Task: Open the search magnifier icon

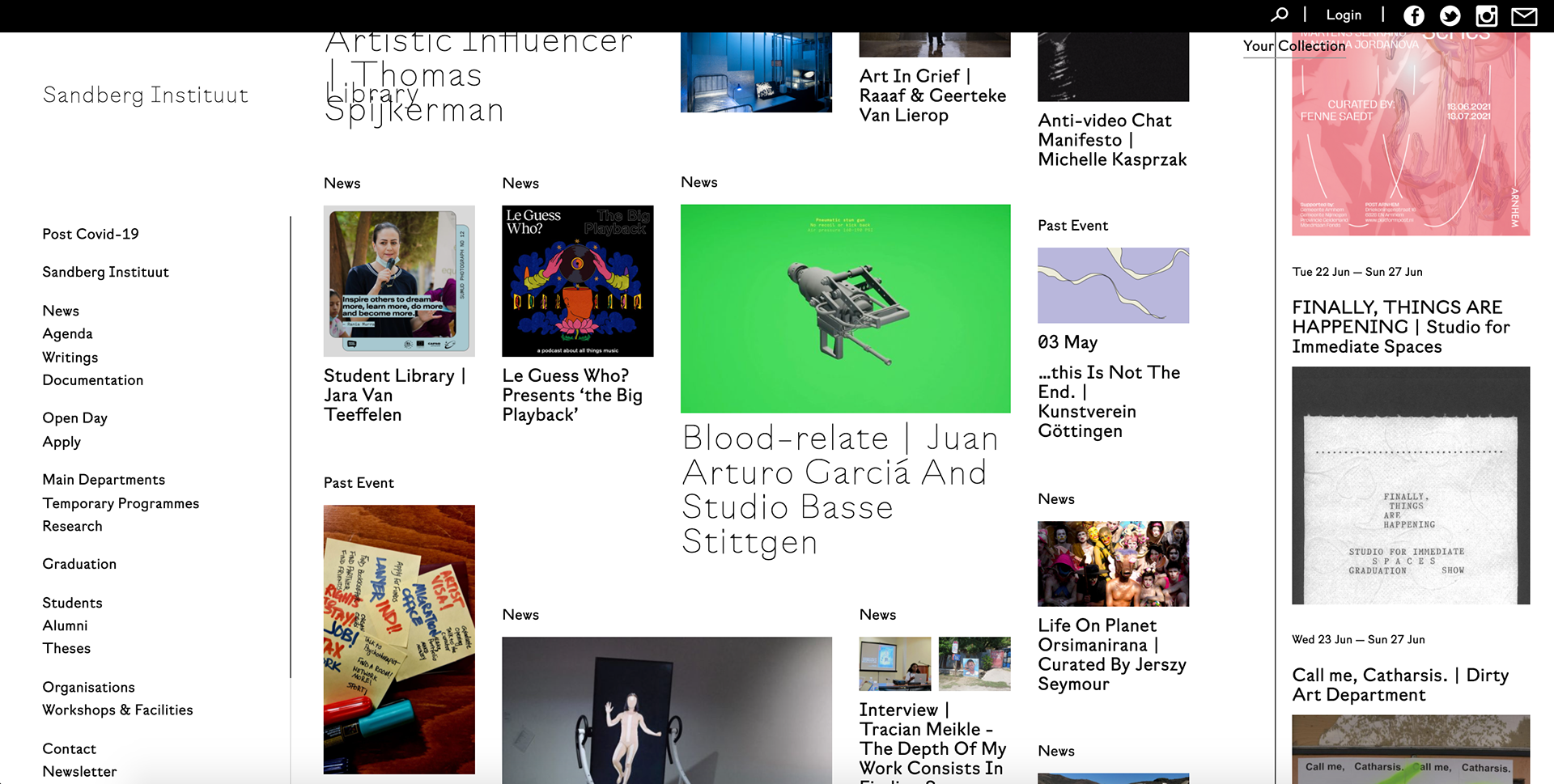Action: click(1280, 15)
